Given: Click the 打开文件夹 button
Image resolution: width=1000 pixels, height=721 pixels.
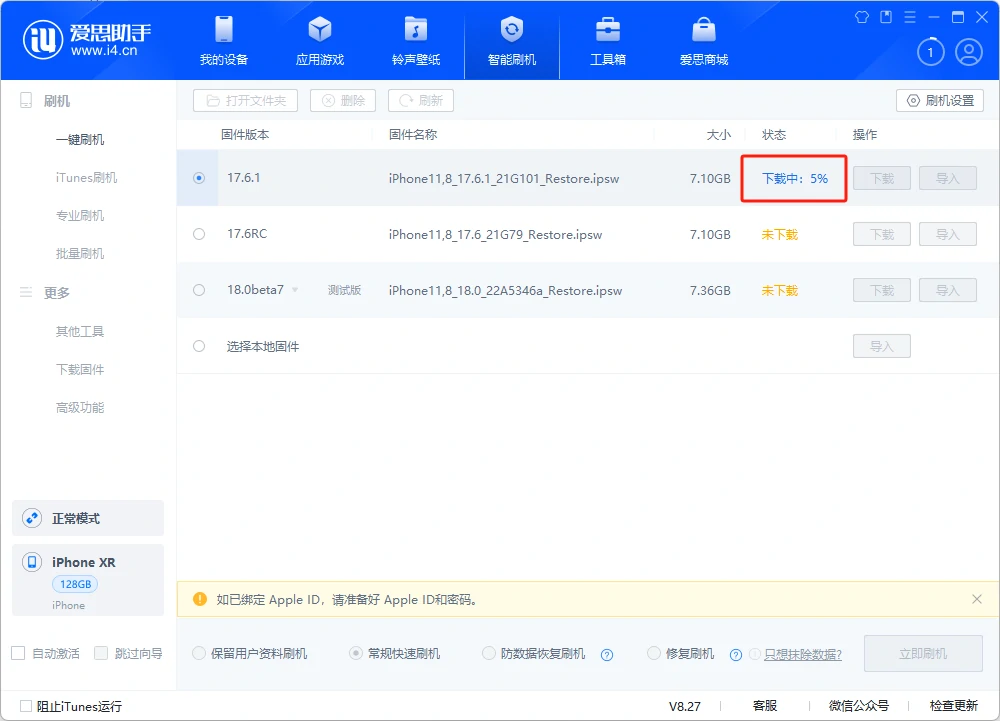Looking at the screenshot, I should pyautogui.click(x=246, y=101).
